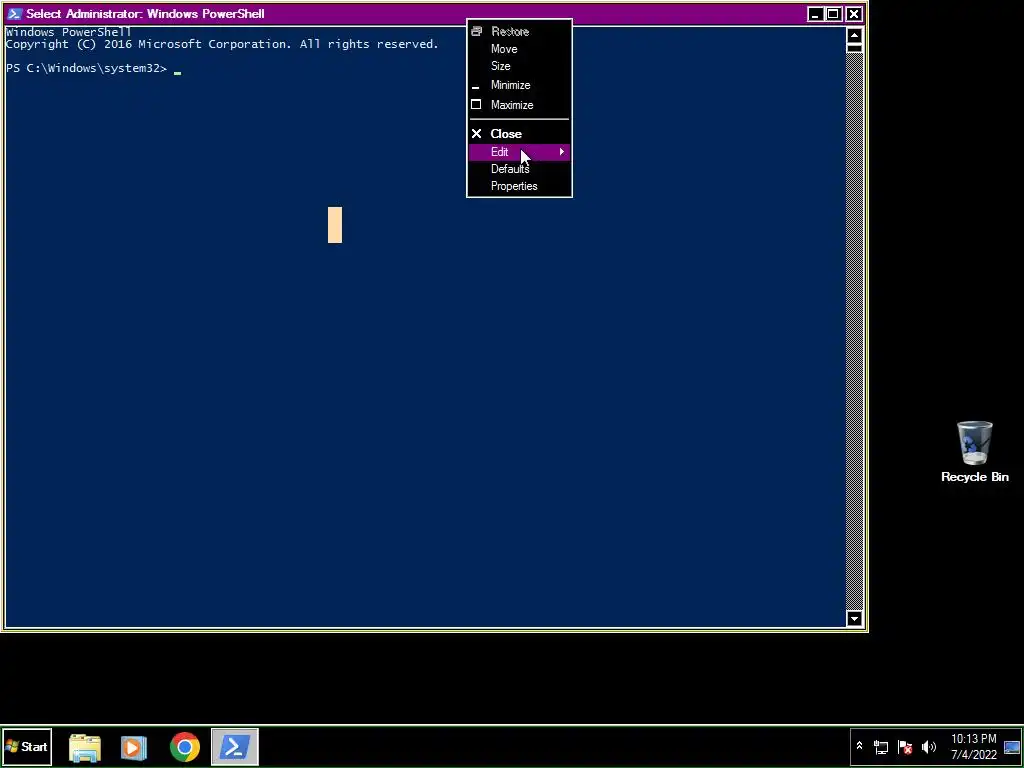Select the PowerShell taskbar button
The width and height of the screenshot is (1024, 768).
point(235,747)
